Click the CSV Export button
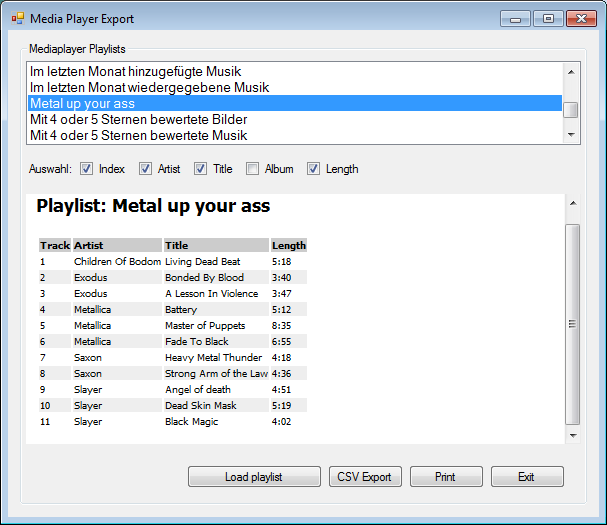607x525 pixels. pyautogui.click(x=365, y=477)
